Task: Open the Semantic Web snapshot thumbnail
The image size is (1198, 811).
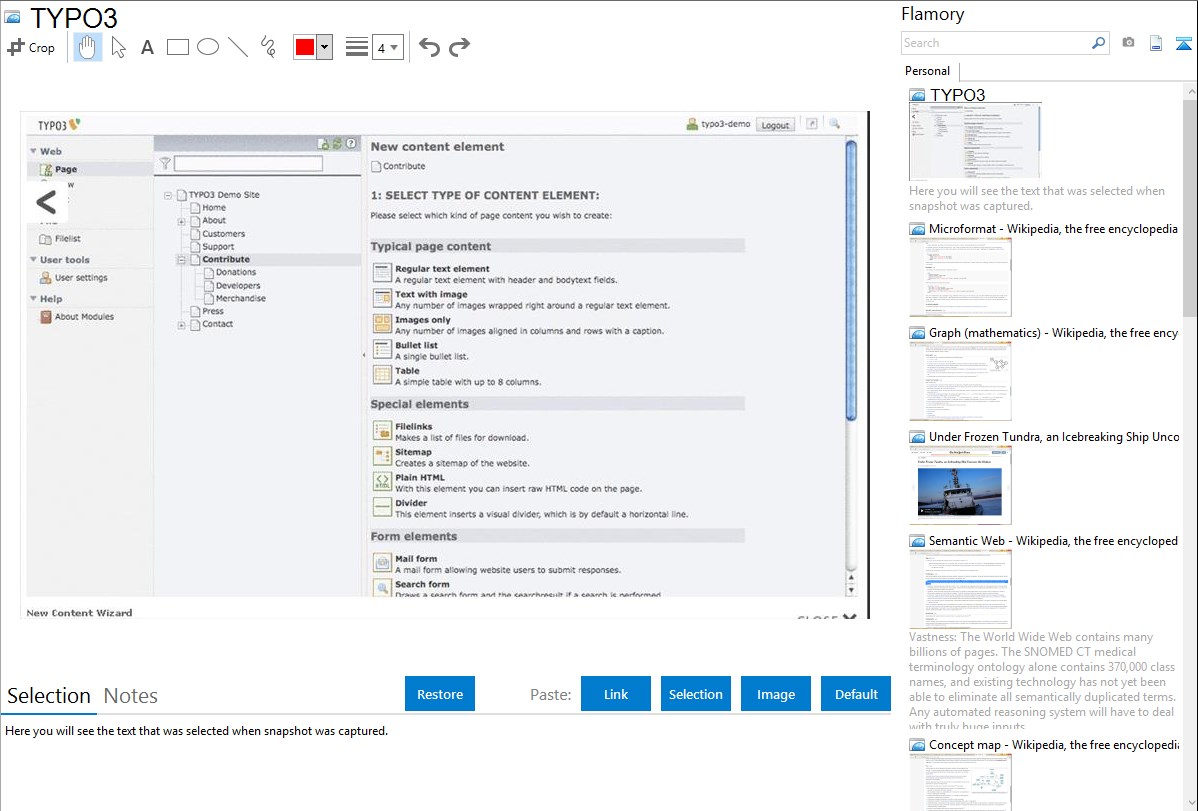Action: pos(960,589)
